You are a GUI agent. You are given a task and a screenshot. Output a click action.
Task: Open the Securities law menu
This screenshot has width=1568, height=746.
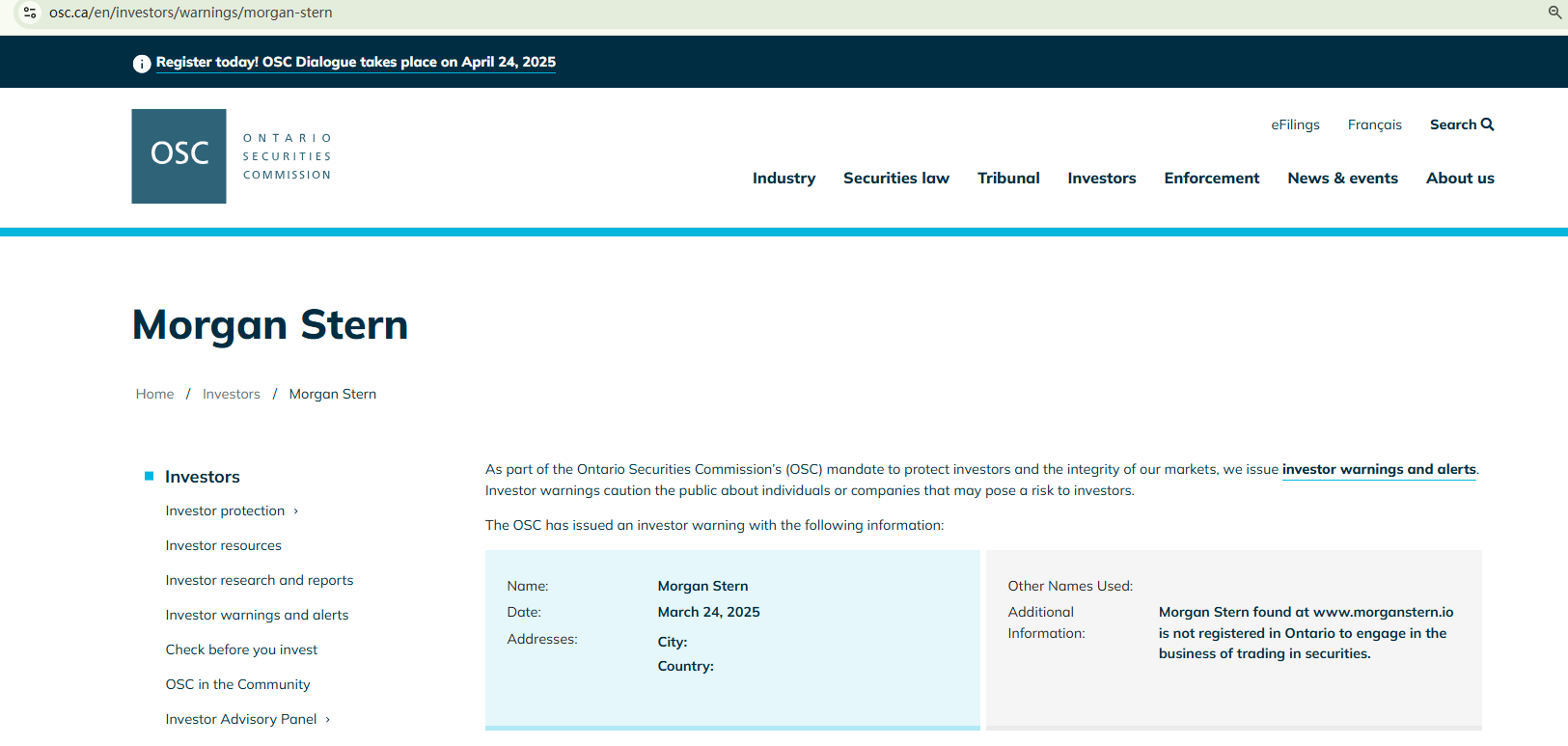896,179
